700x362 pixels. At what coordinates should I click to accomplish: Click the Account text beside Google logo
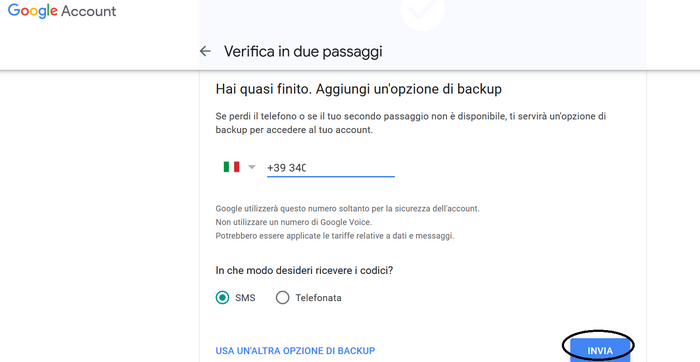88,11
